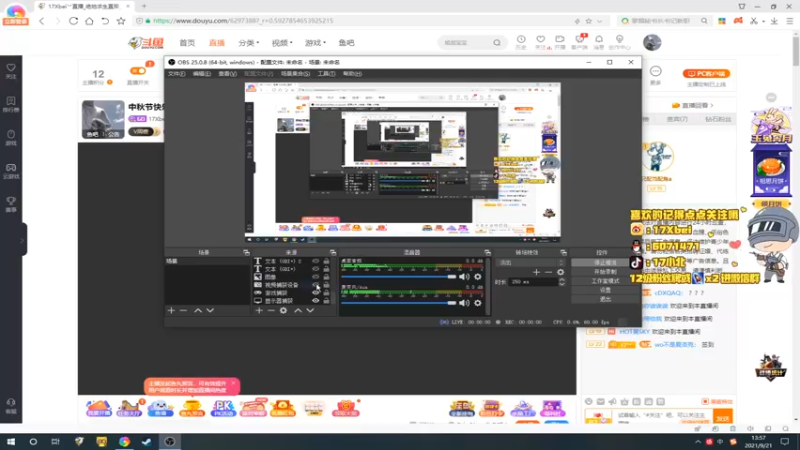Go to browser home page icon
Screen dimensions: 800x450
pos(89,21)
